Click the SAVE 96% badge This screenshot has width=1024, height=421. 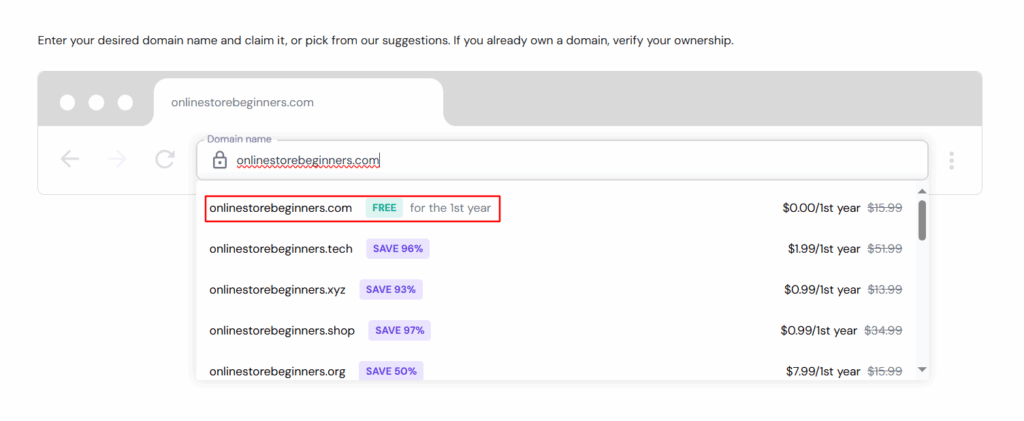(397, 249)
